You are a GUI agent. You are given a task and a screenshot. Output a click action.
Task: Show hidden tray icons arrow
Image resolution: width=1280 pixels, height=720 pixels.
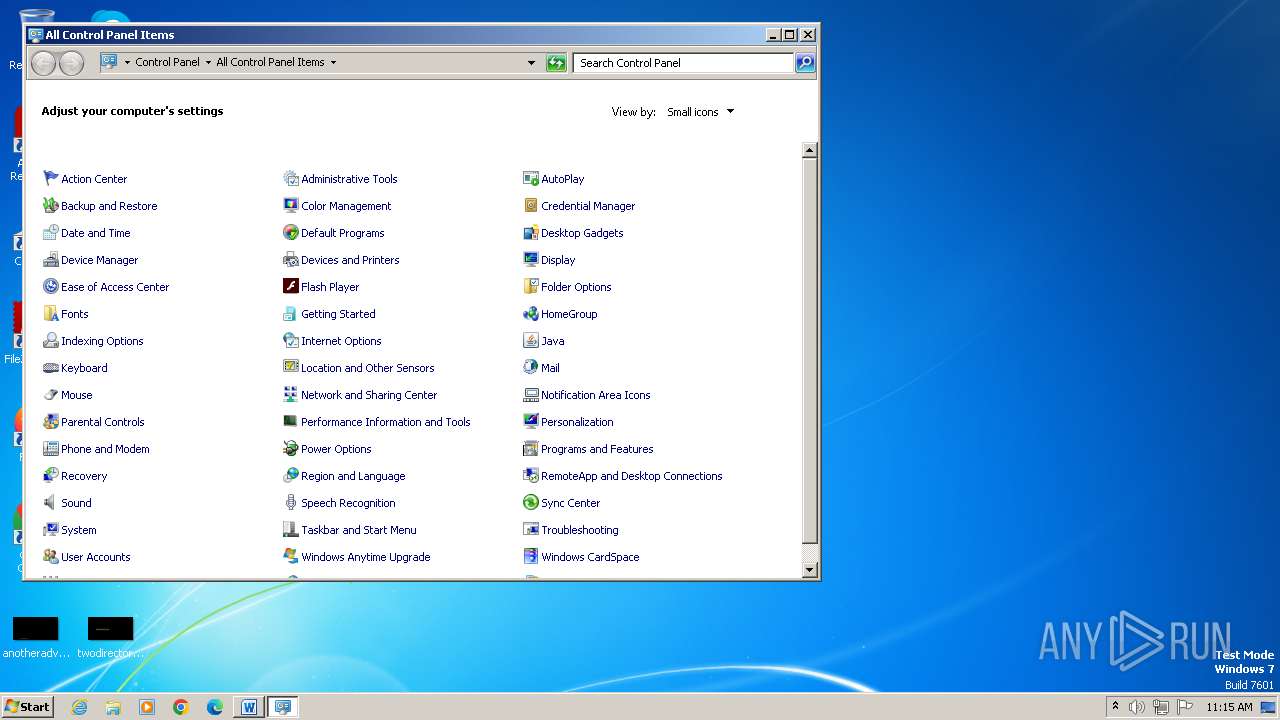point(1115,706)
